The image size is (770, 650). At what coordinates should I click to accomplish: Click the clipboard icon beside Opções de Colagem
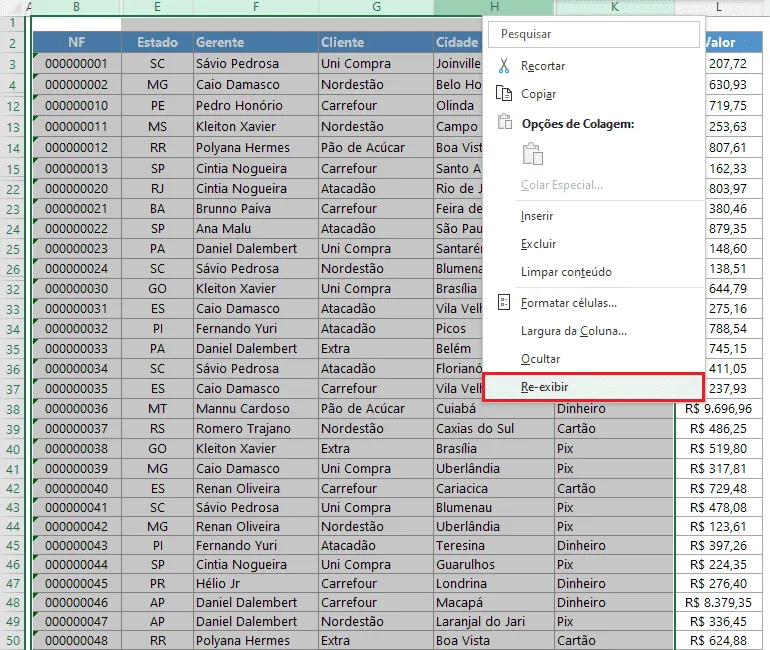click(504, 122)
